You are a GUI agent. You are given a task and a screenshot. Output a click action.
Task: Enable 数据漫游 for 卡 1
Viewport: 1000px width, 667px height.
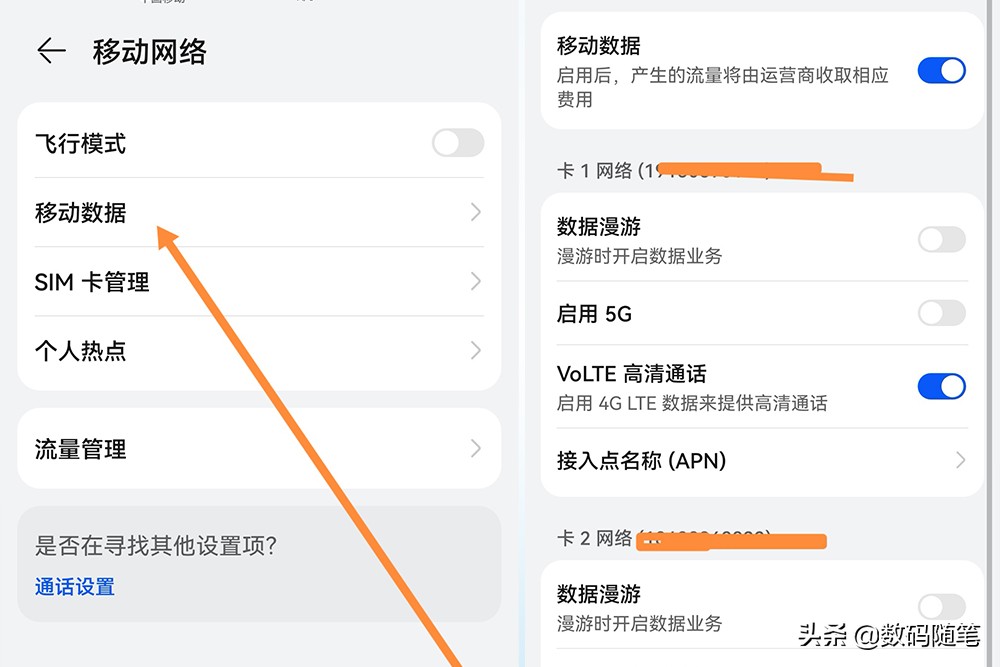click(x=941, y=239)
